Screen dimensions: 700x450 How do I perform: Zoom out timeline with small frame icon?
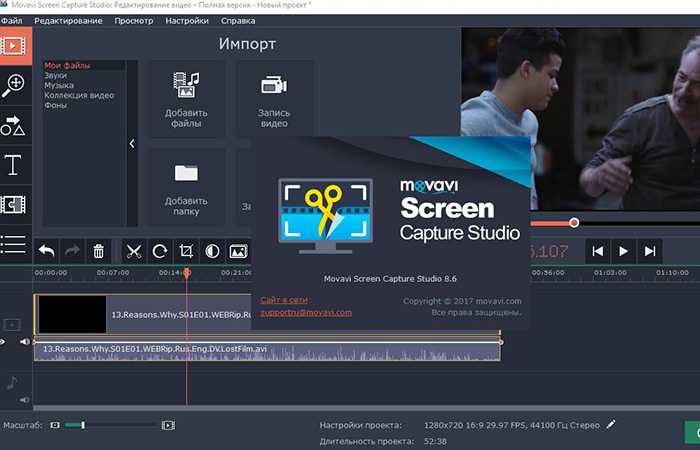click(55, 425)
